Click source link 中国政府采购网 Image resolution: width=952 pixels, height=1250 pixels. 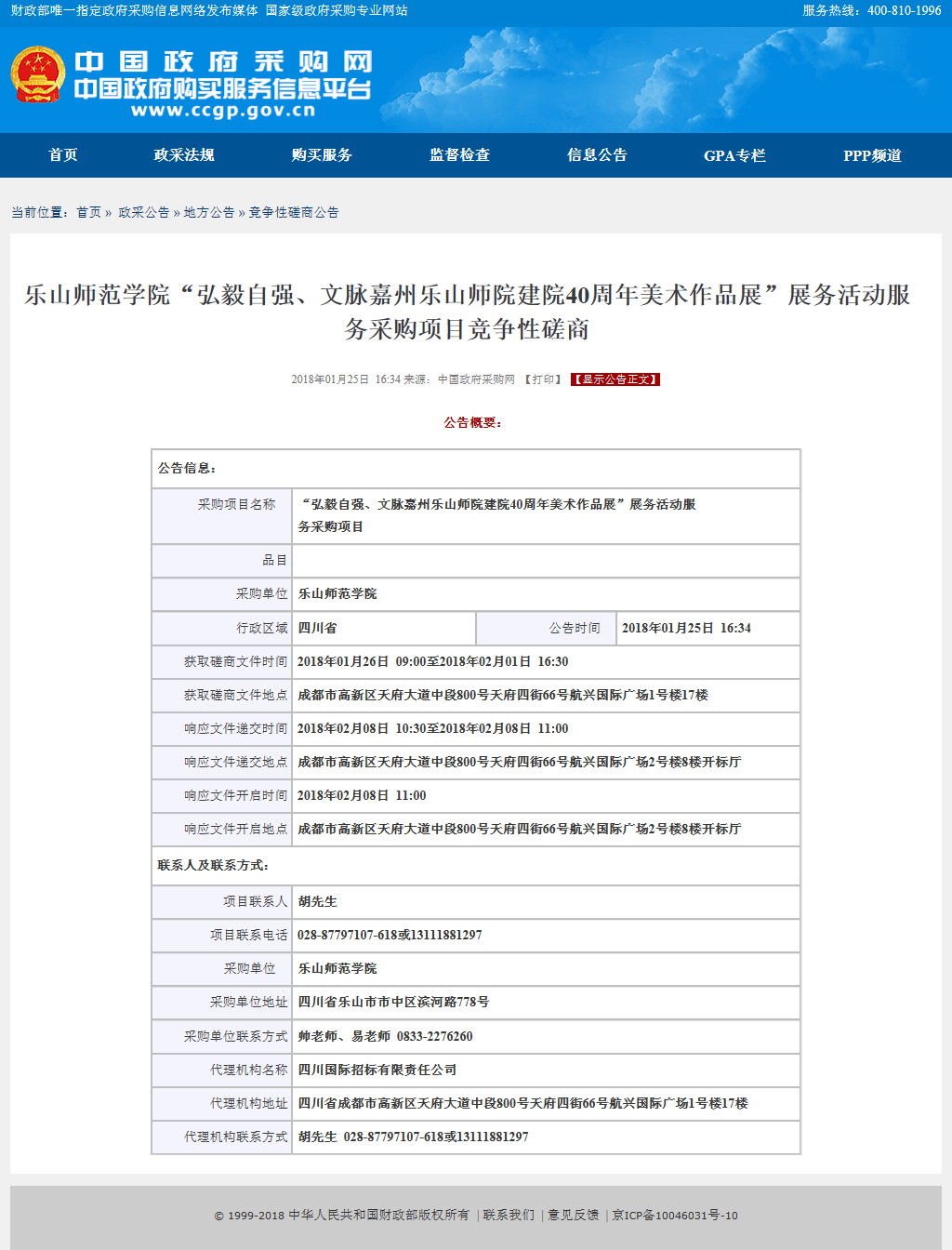[476, 379]
